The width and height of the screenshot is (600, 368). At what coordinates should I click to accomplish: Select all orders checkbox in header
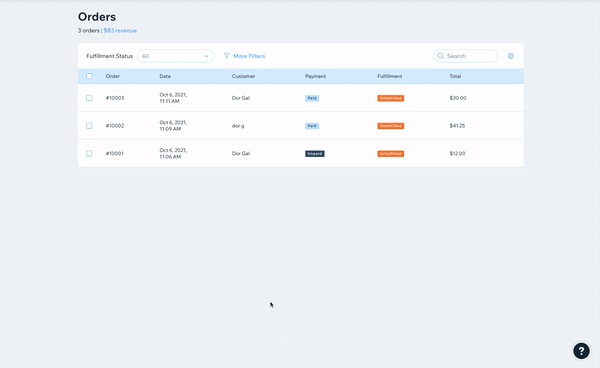(89, 76)
